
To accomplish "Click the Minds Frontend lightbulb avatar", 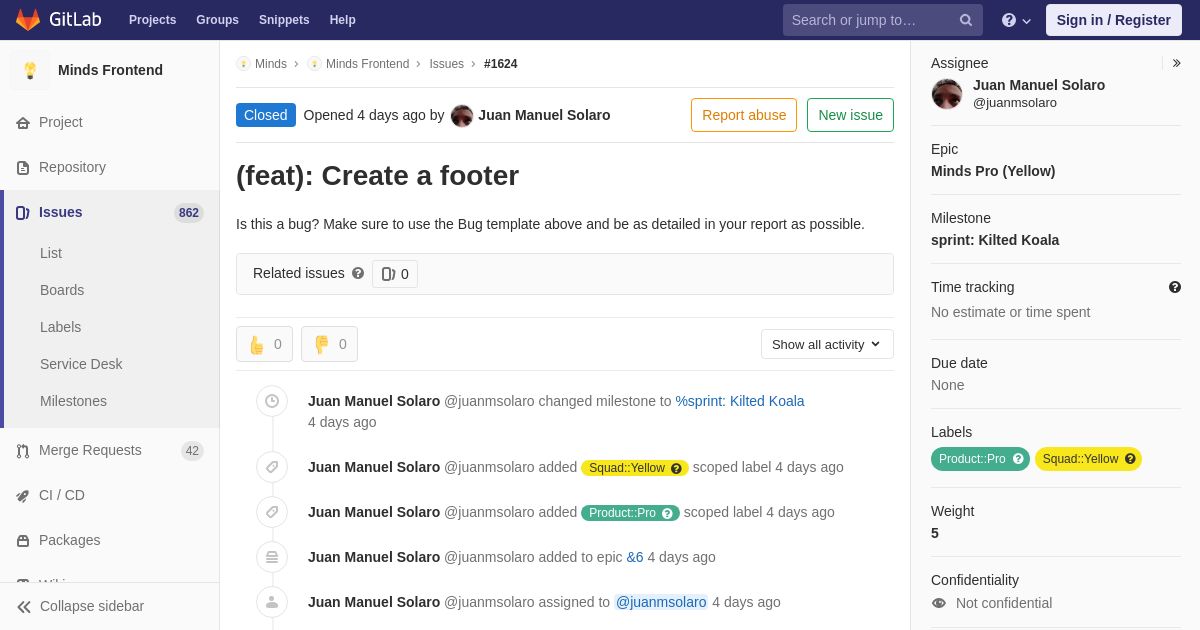I will click(x=30, y=70).
